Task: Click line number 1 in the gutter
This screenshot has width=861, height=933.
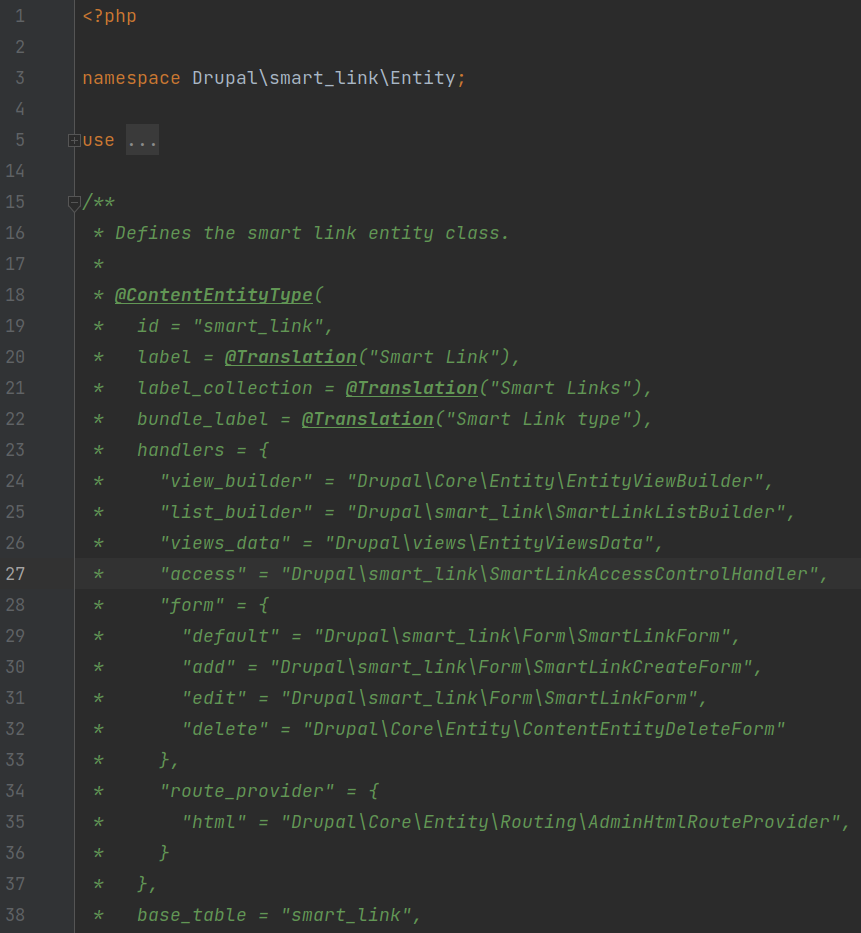Action: coord(19,17)
